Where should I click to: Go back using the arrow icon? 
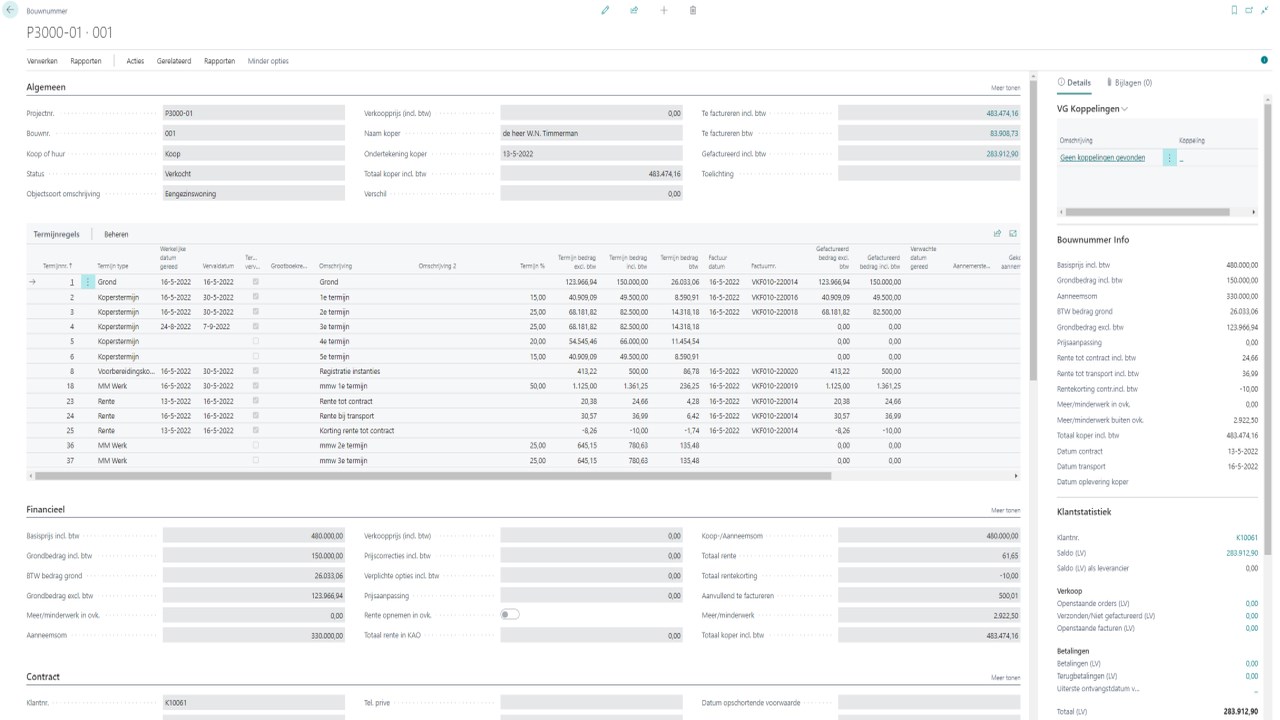point(11,10)
